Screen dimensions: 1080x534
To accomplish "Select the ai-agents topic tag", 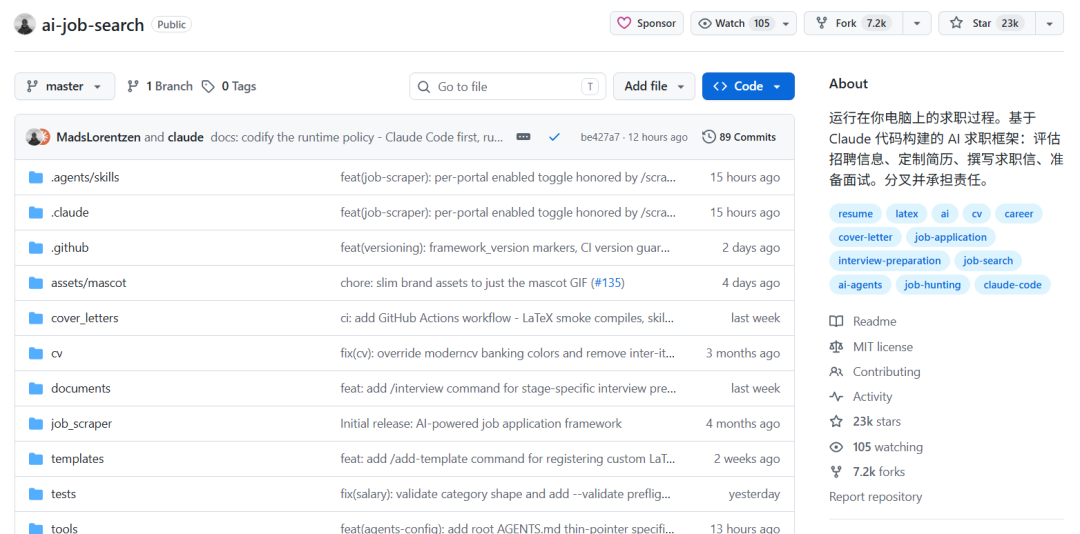I will tap(860, 285).
